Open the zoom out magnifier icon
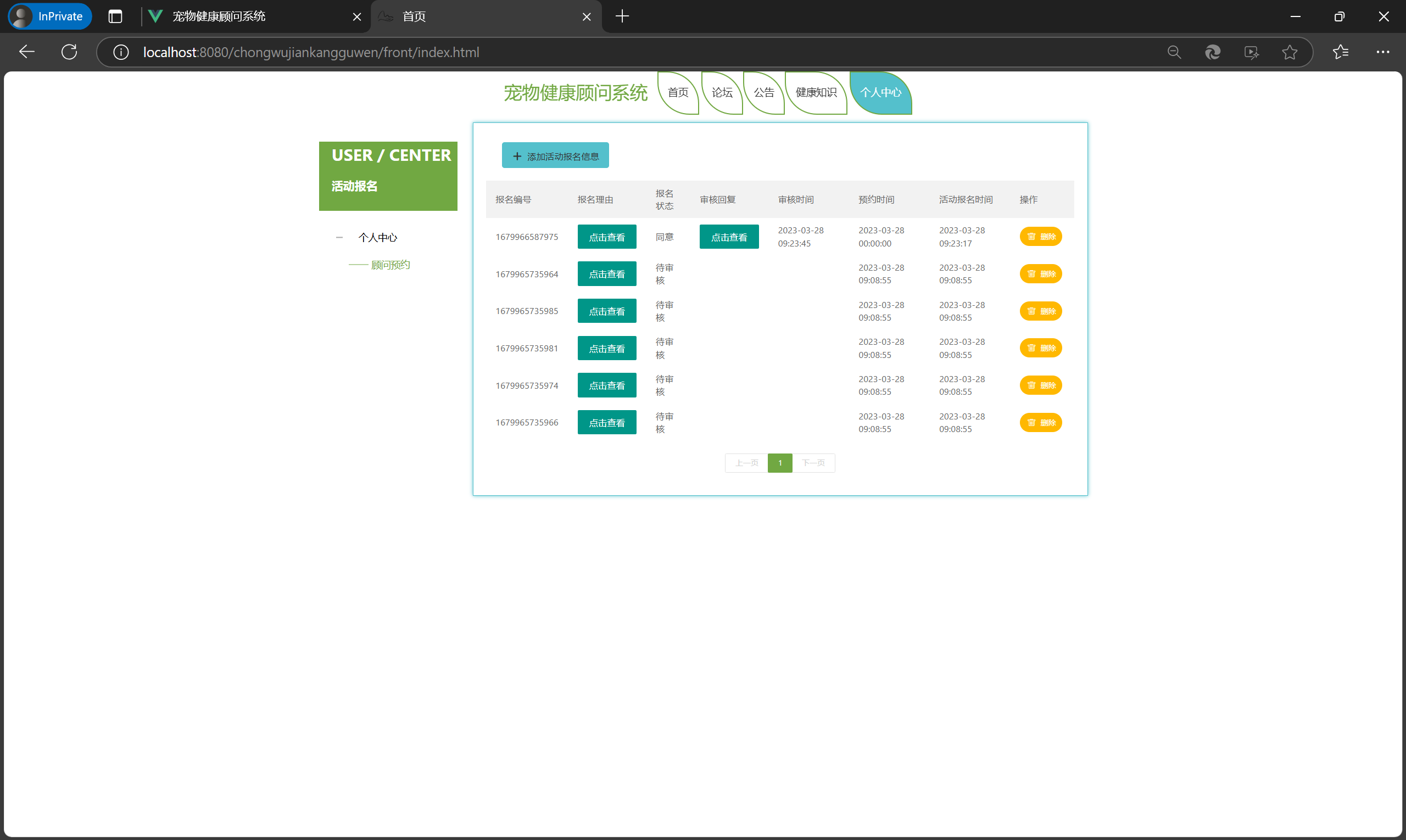Screen dimensions: 1406x840 1174,52
